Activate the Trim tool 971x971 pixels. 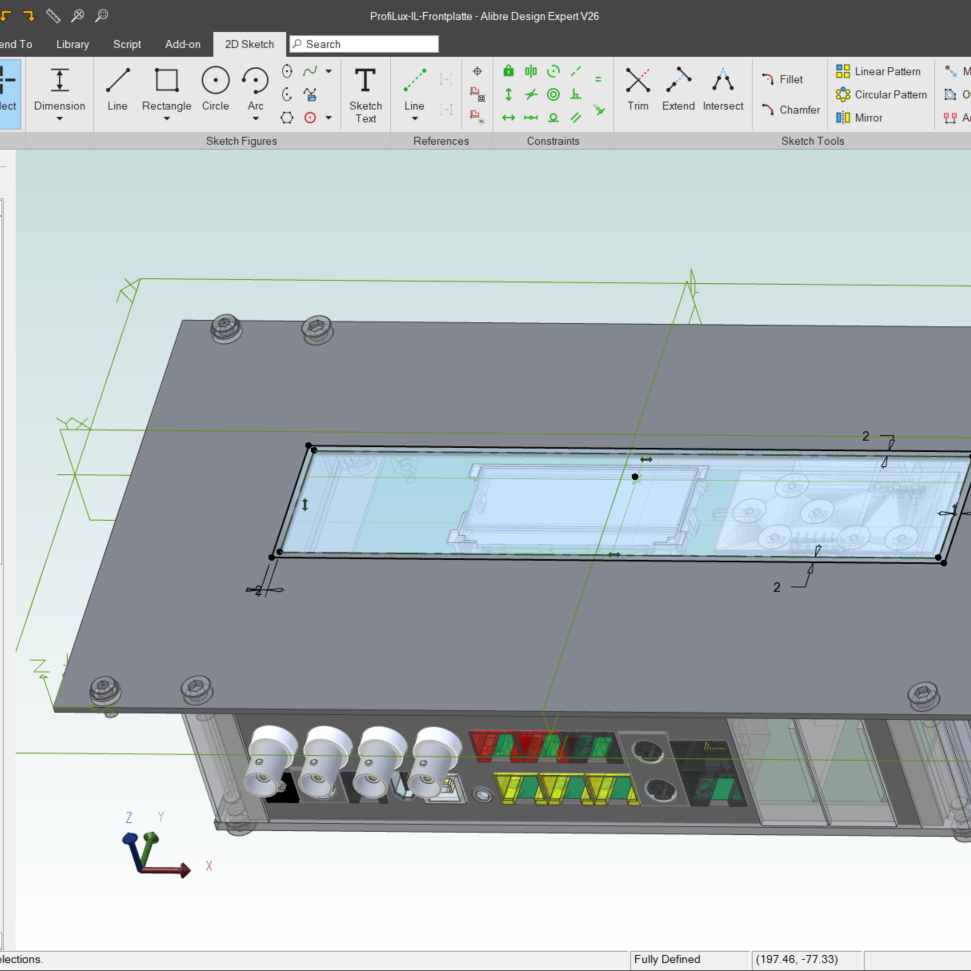(638, 88)
